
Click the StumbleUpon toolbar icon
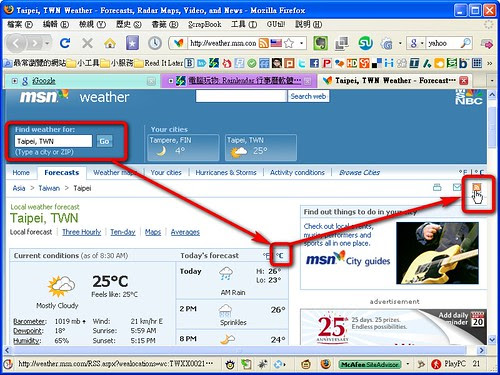(x=365, y=43)
